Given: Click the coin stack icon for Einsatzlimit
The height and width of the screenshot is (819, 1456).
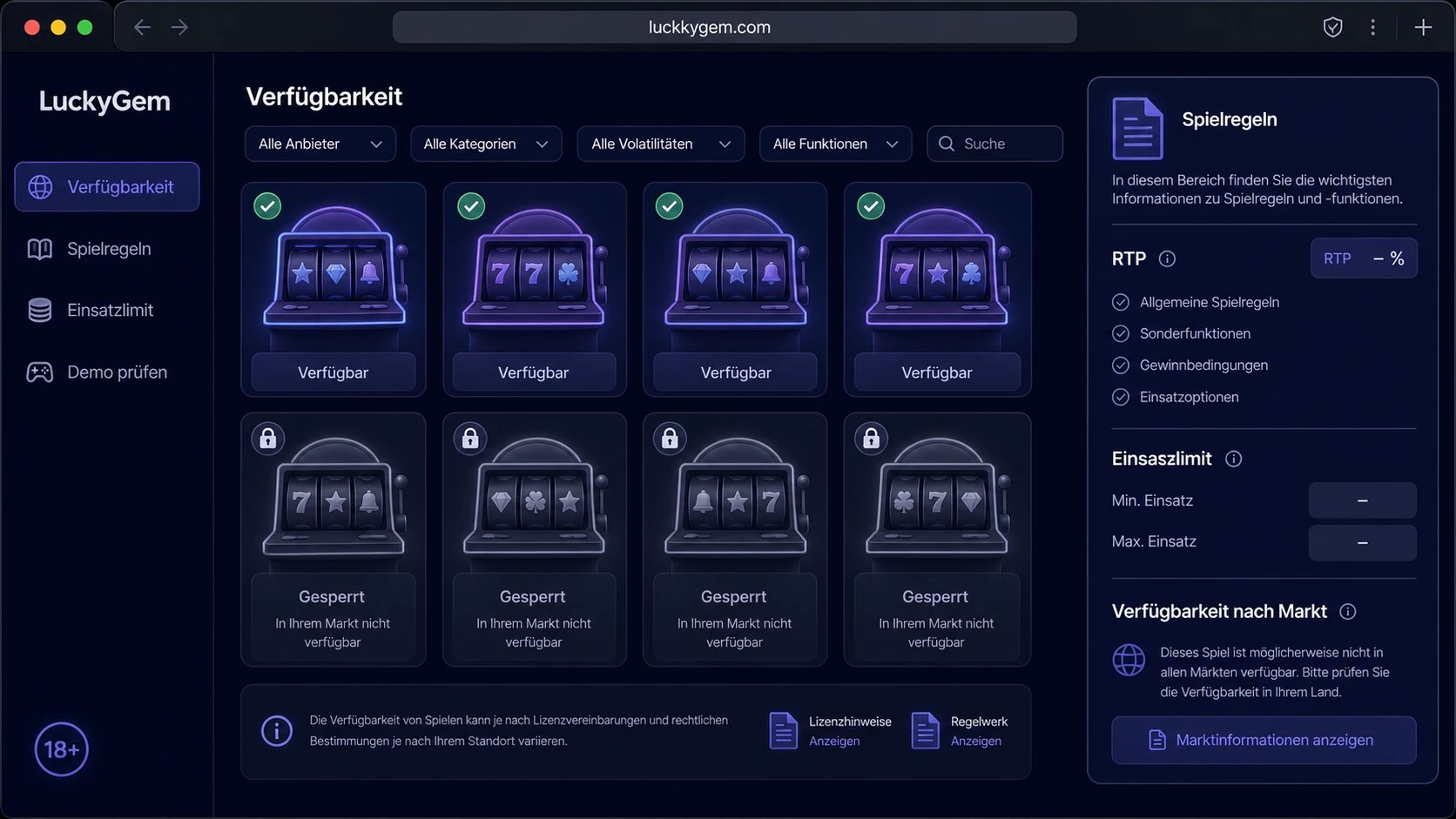Looking at the screenshot, I should click(x=40, y=310).
